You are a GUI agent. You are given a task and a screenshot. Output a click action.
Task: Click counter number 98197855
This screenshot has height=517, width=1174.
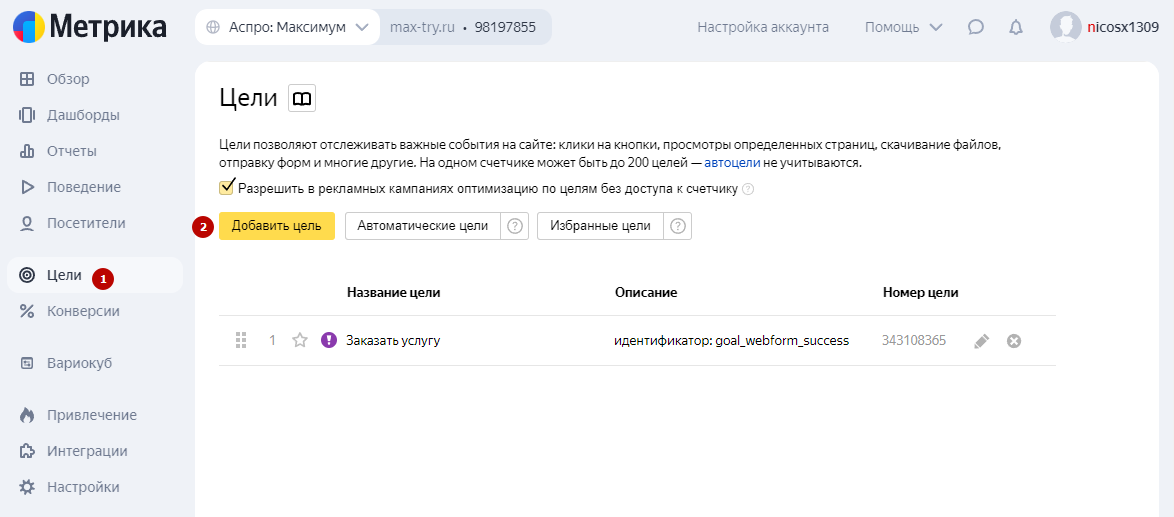coord(505,27)
